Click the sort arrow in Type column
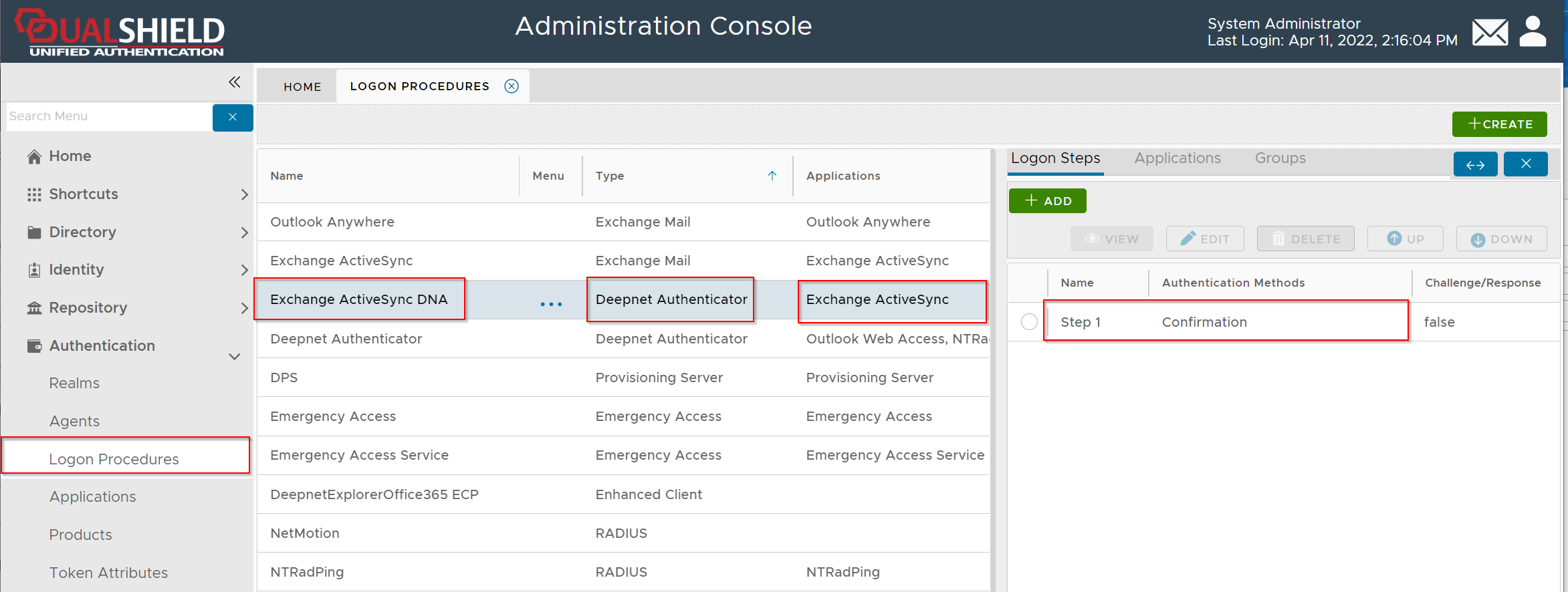This screenshot has height=592, width=1568. pos(772,176)
